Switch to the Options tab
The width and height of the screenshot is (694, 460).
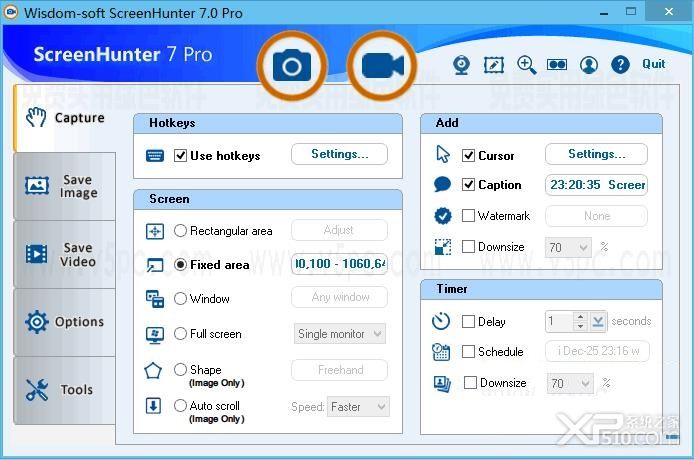point(65,322)
